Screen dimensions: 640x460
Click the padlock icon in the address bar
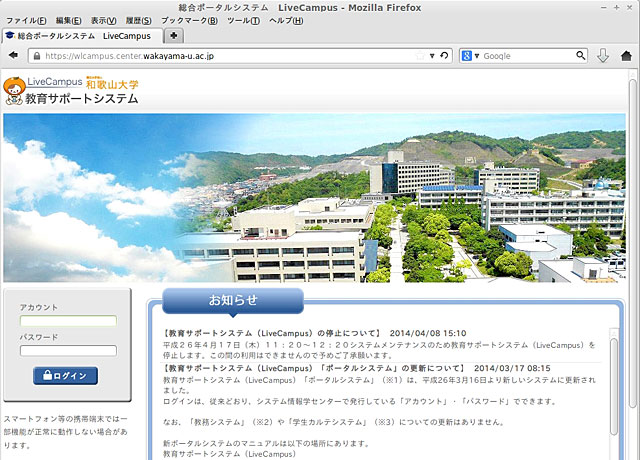click(x=37, y=56)
